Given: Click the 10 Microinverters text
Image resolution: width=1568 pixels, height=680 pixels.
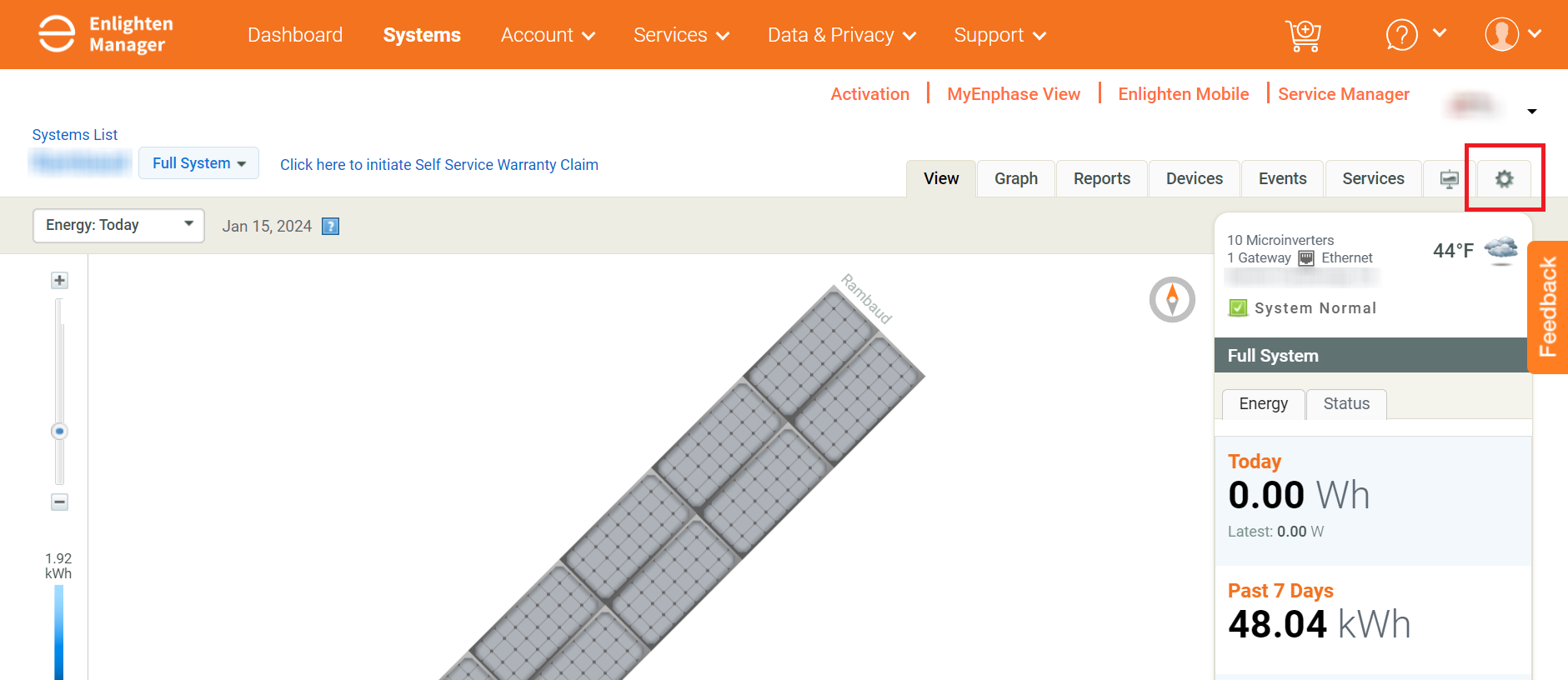Looking at the screenshot, I should [x=1280, y=240].
